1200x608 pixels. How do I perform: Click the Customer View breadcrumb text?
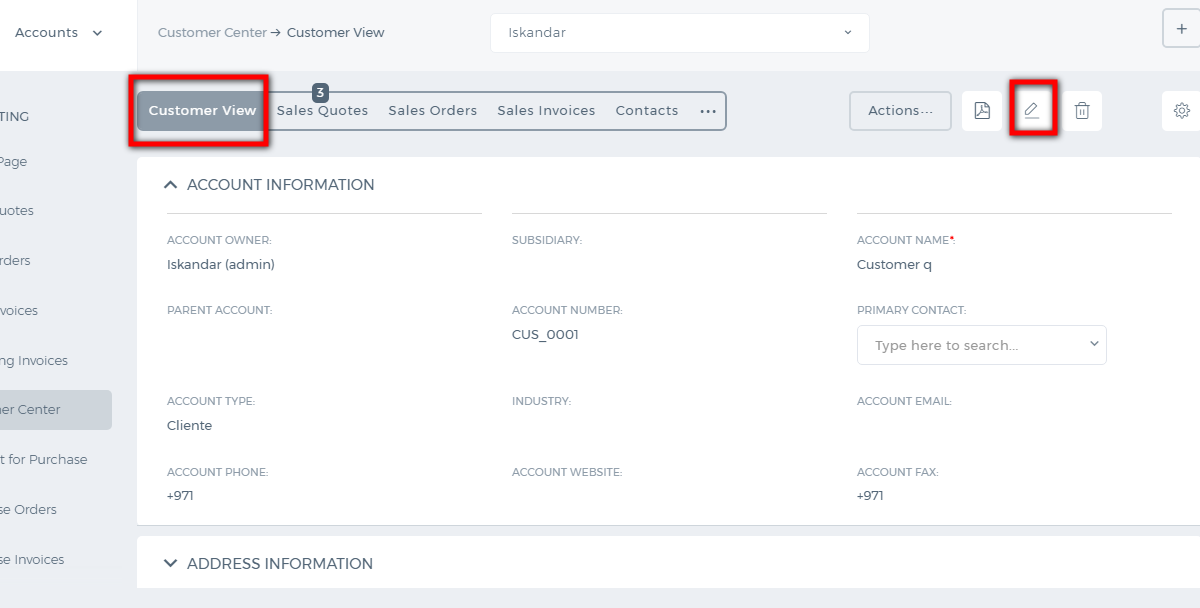pos(336,33)
